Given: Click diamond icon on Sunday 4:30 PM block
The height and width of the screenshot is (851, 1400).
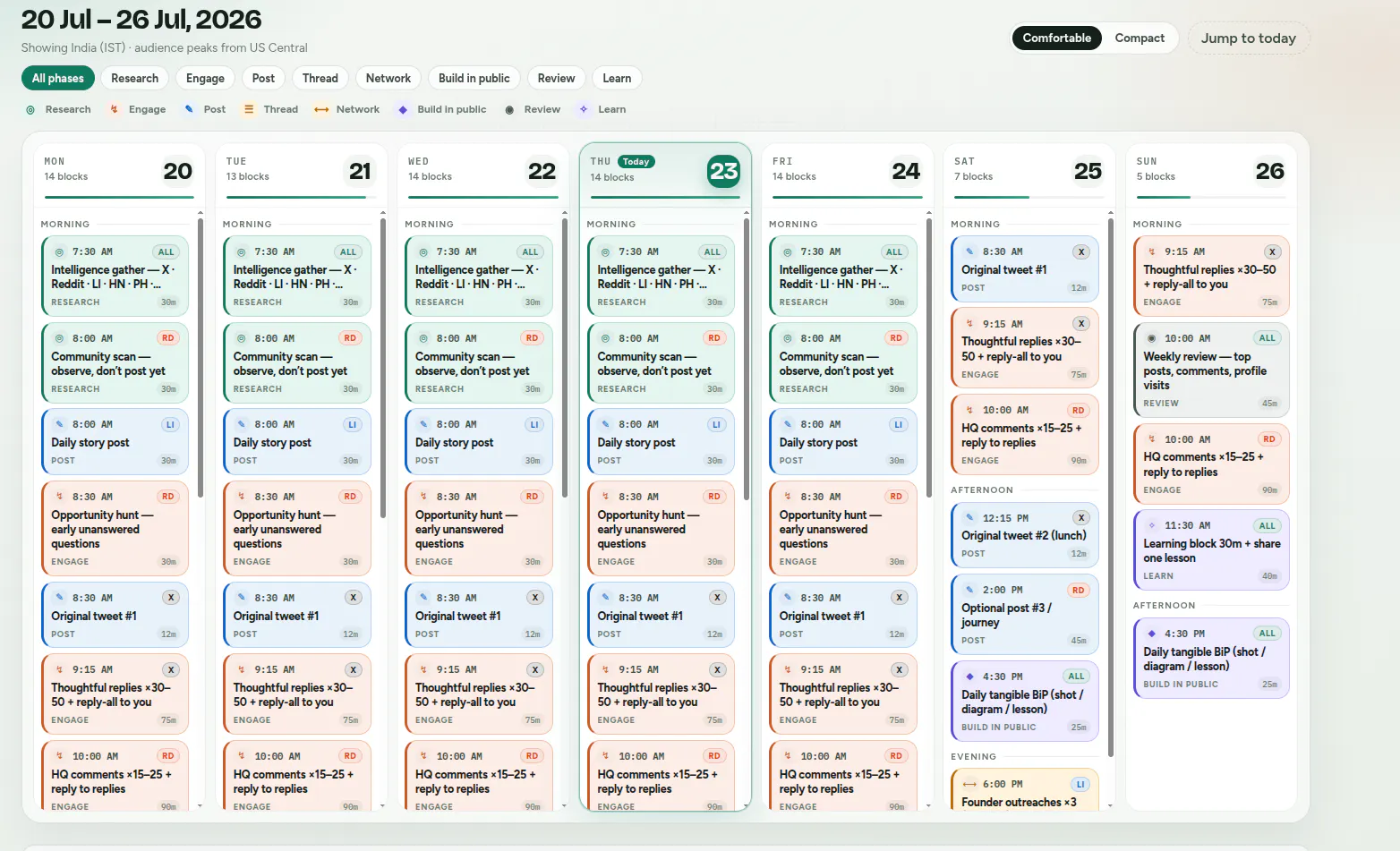Looking at the screenshot, I should (1151, 634).
